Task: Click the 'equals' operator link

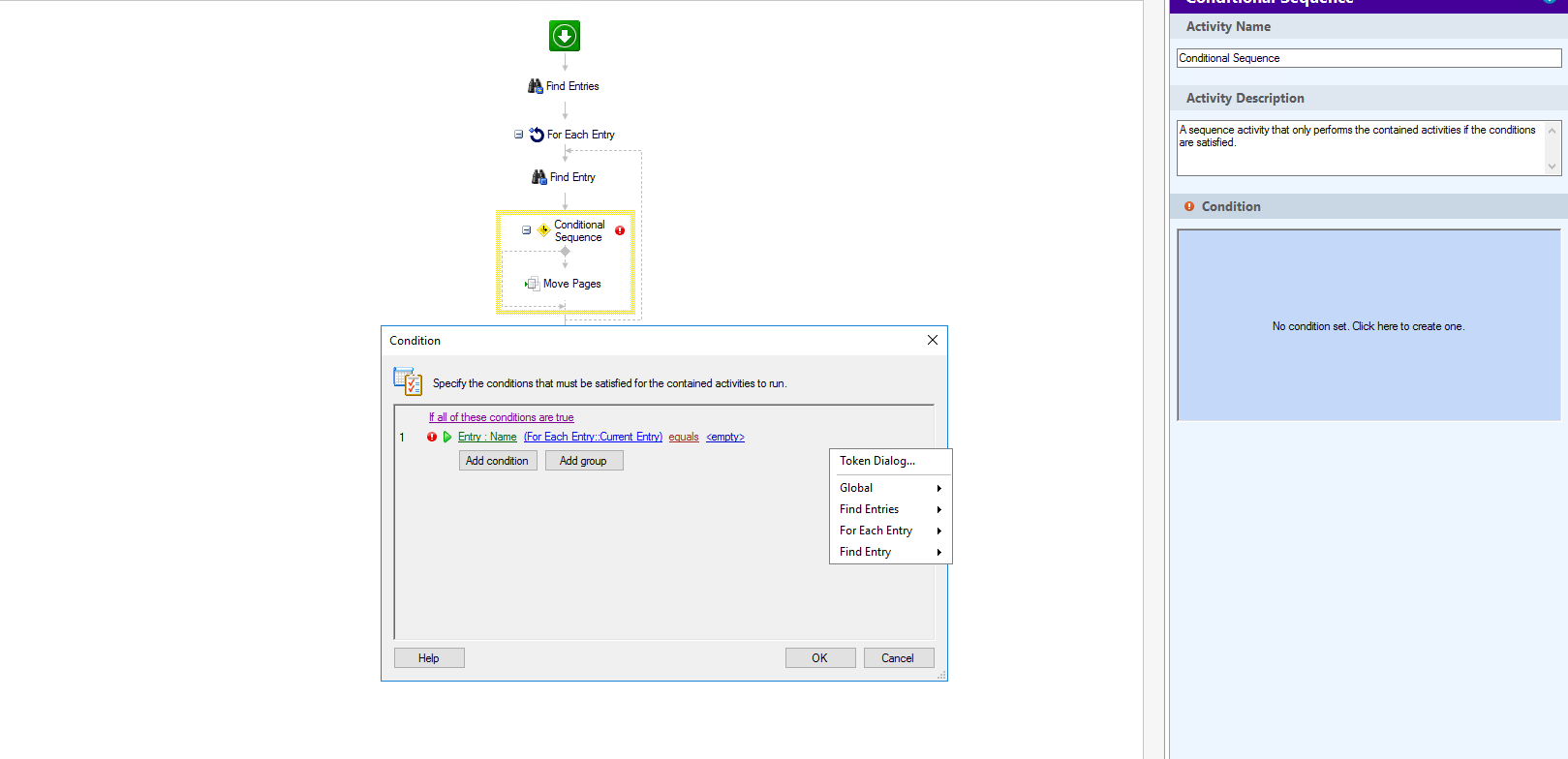Action: pyautogui.click(x=683, y=437)
